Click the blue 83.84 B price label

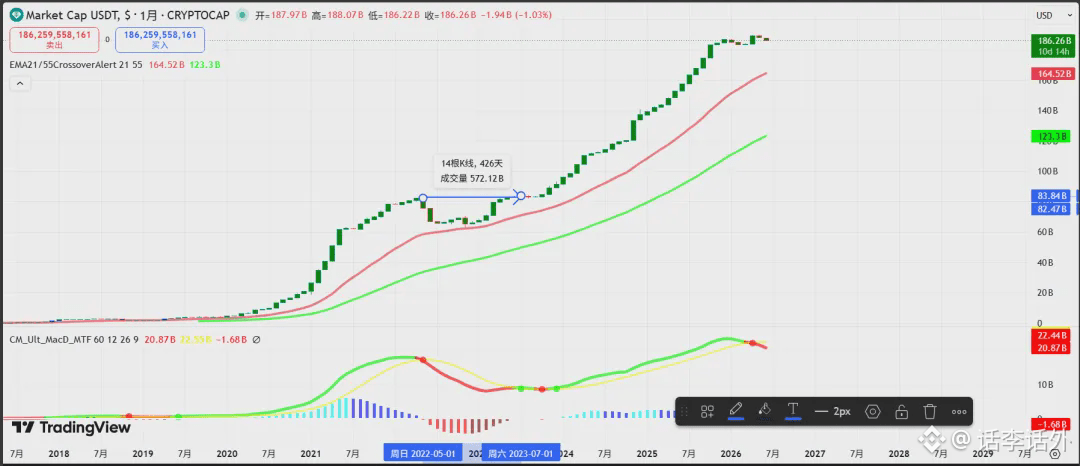[x=1052, y=195]
